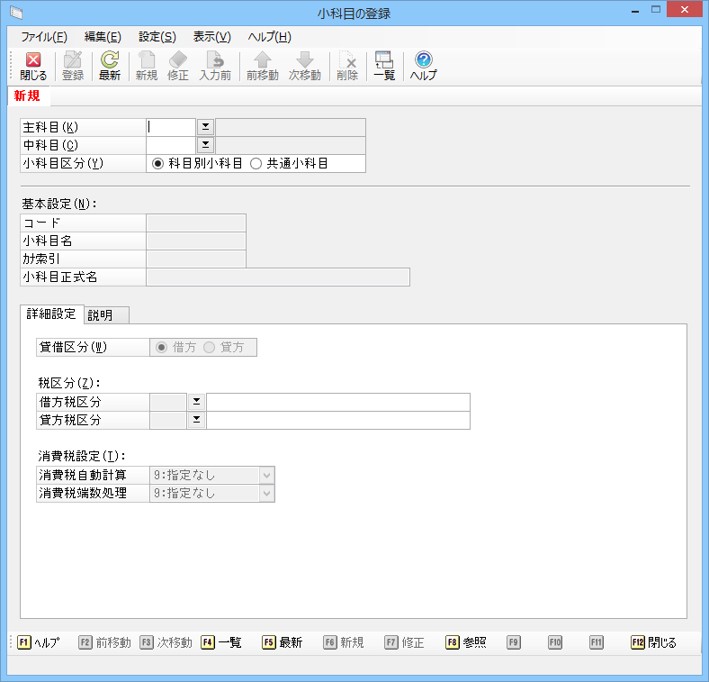The width and height of the screenshot is (709, 682).
Task: Click the 削除 delete toolbar icon
Action: click(347, 61)
